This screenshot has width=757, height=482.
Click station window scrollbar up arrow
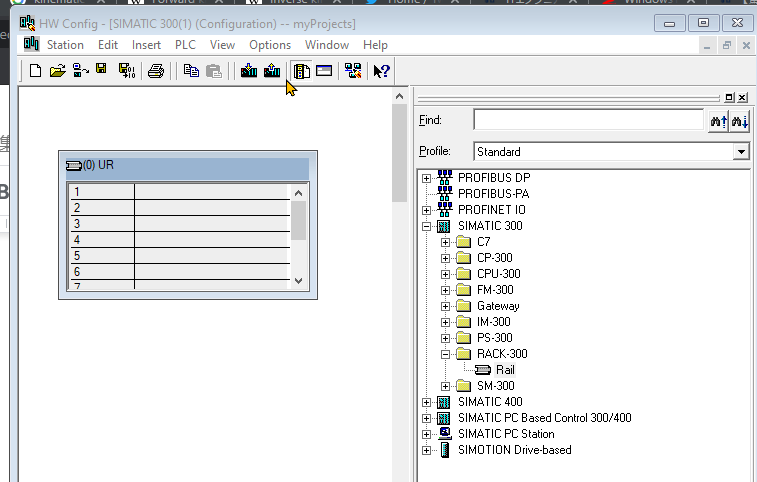[x=399, y=96]
